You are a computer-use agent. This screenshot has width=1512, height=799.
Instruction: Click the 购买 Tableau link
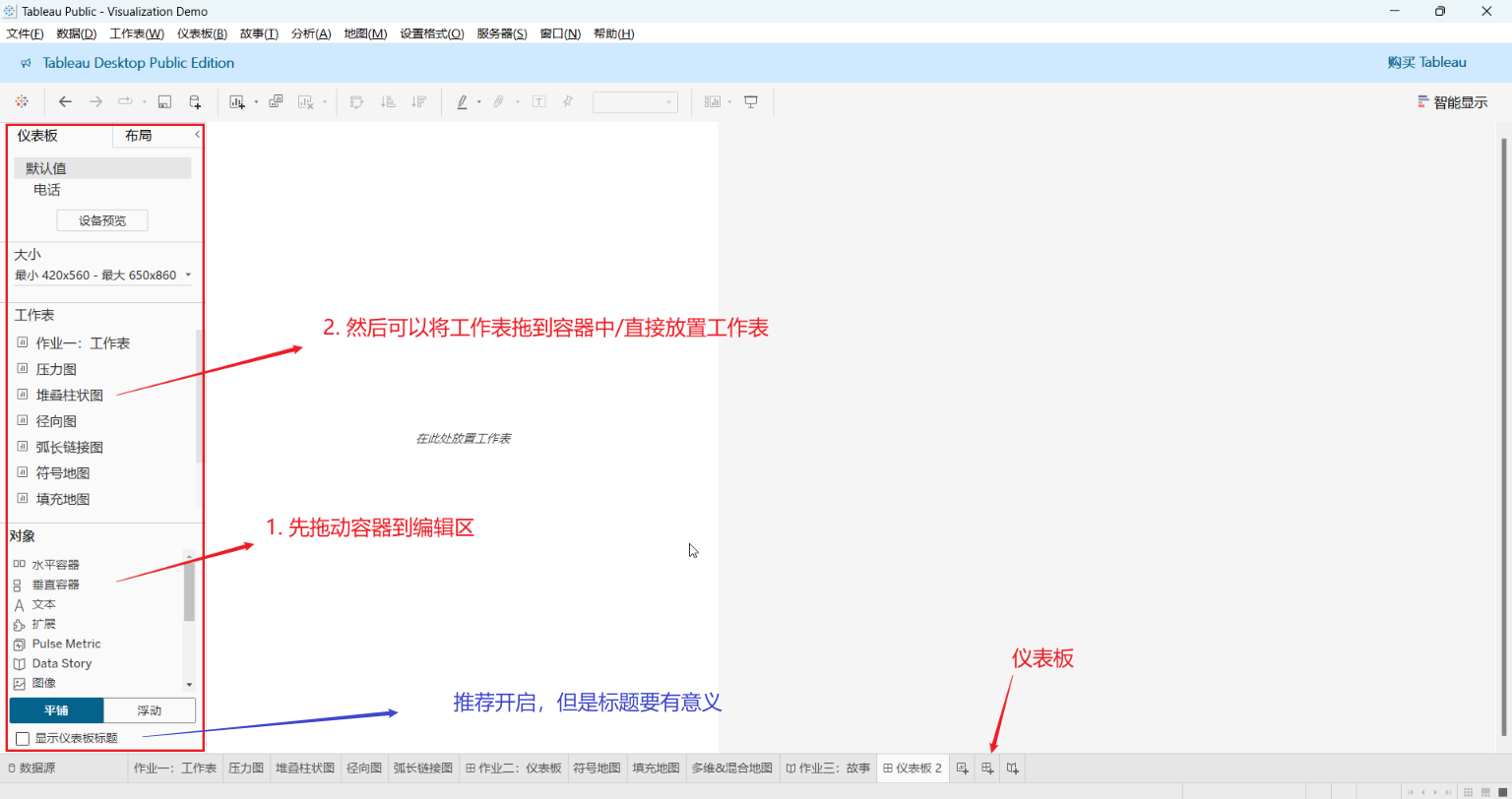(1426, 62)
